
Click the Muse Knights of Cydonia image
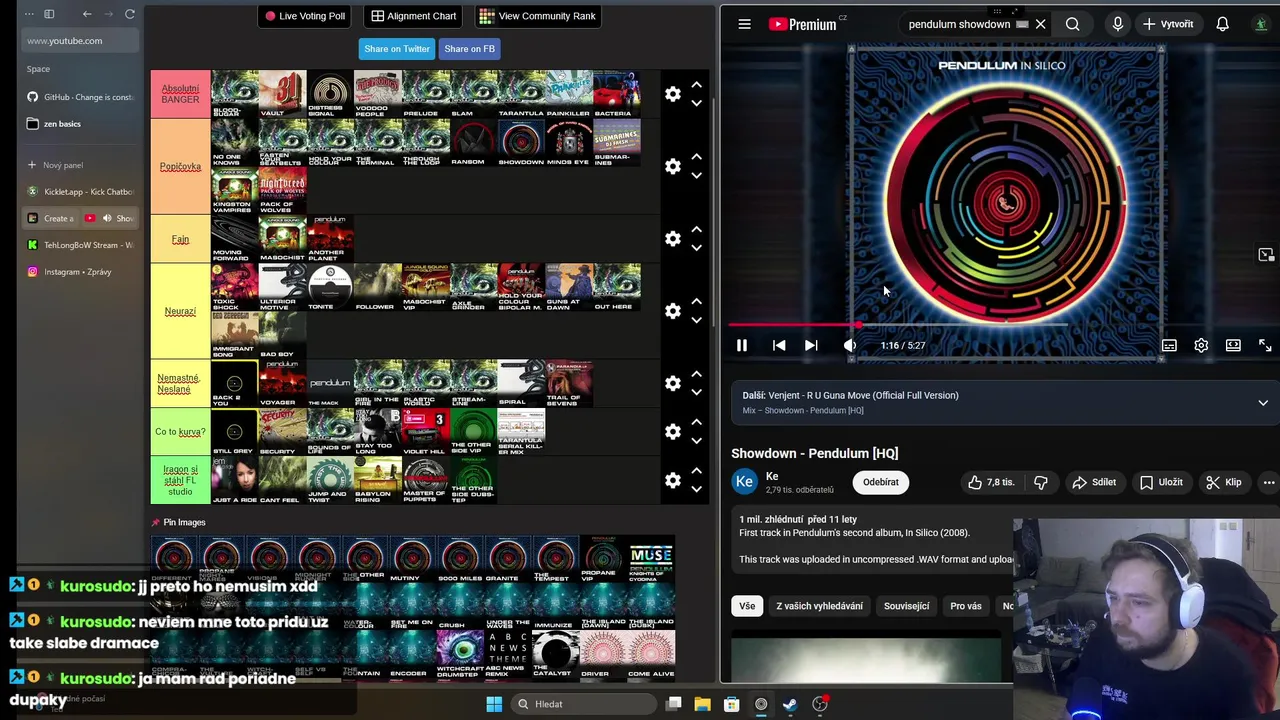click(651, 559)
